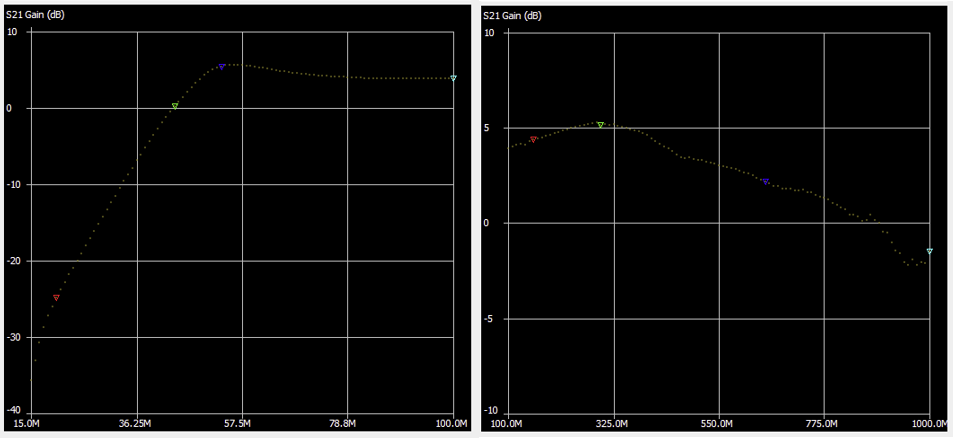The image size is (954, 438).
Task: Click the 775.0M frequency axis label
Action: pos(824,423)
